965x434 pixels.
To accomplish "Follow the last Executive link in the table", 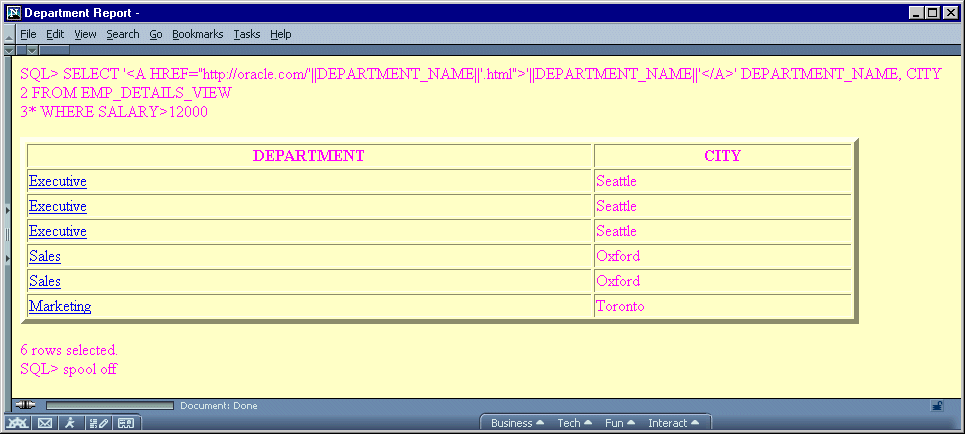I will click(x=58, y=231).
